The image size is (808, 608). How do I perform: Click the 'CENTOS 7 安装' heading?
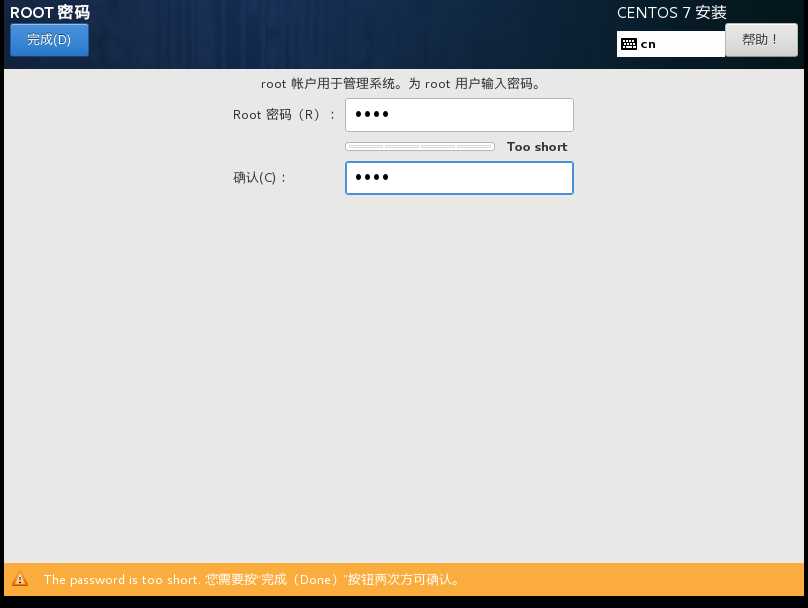click(x=671, y=12)
